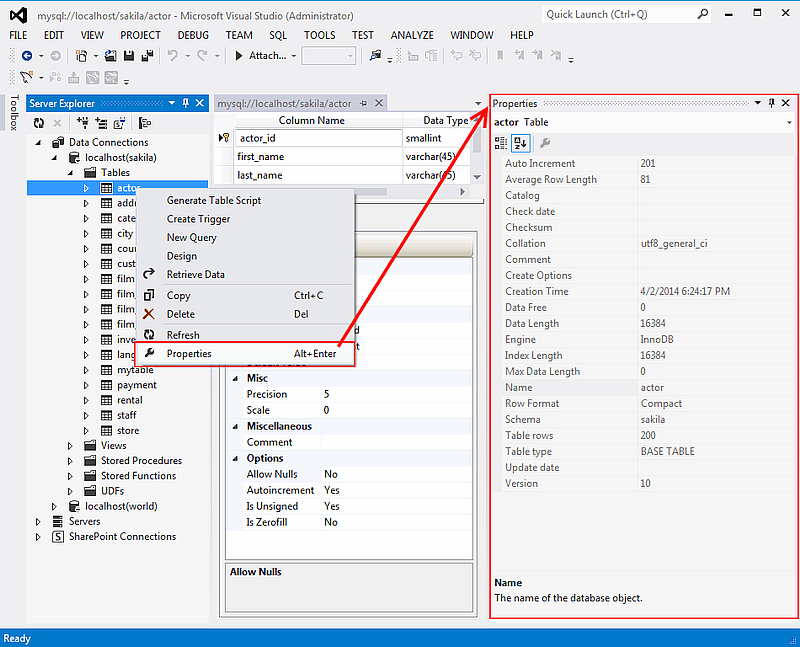Click Attach button on the toolbar
This screenshot has width=800, height=647.
click(x=270, y=56)
